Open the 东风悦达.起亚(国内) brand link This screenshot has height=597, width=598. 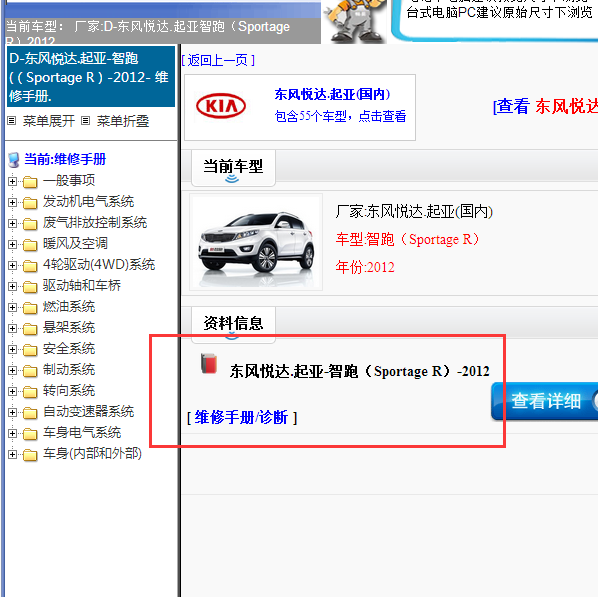click(x=332, y=94)
